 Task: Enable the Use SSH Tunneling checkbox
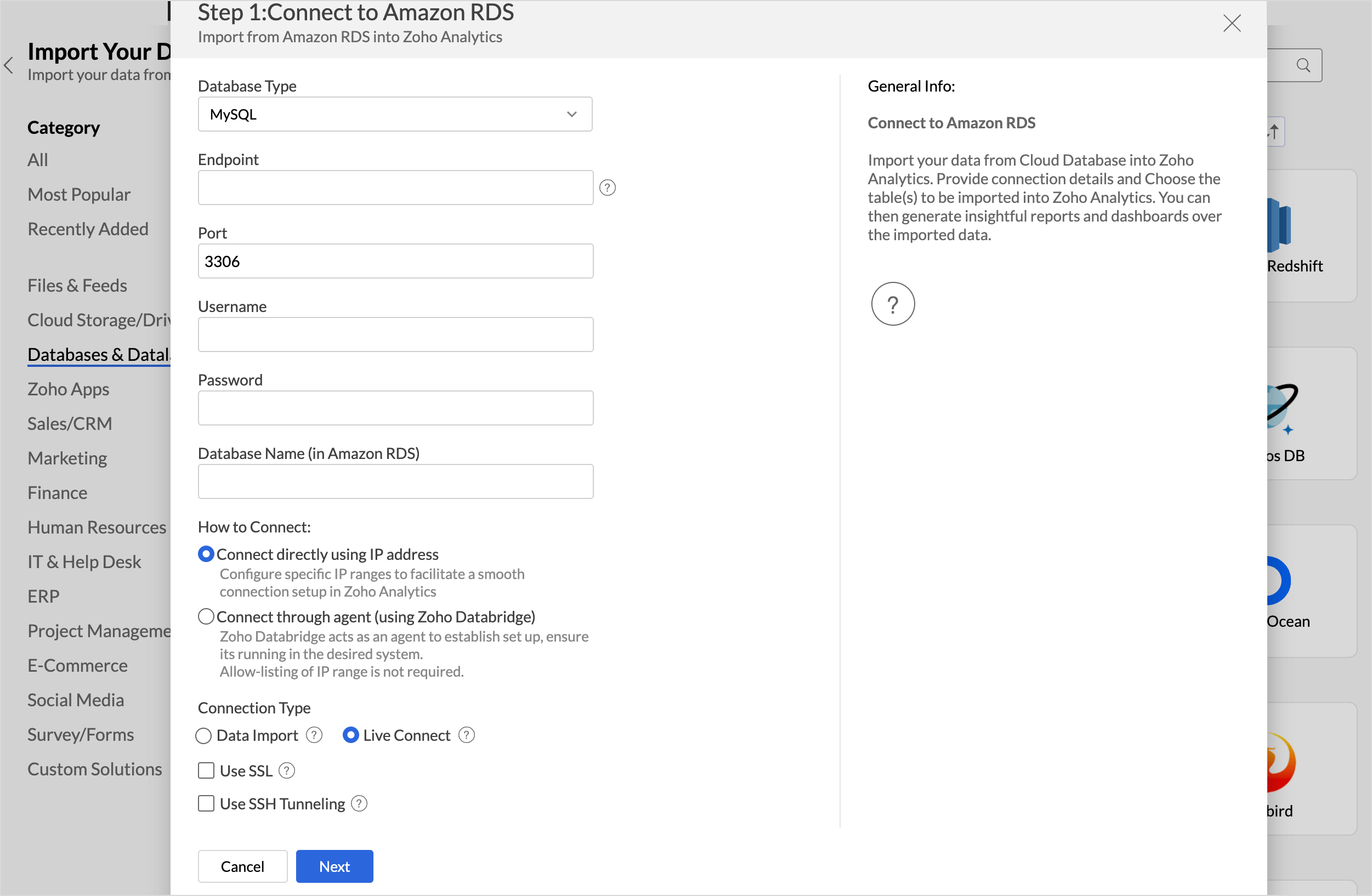pos(206,804)
